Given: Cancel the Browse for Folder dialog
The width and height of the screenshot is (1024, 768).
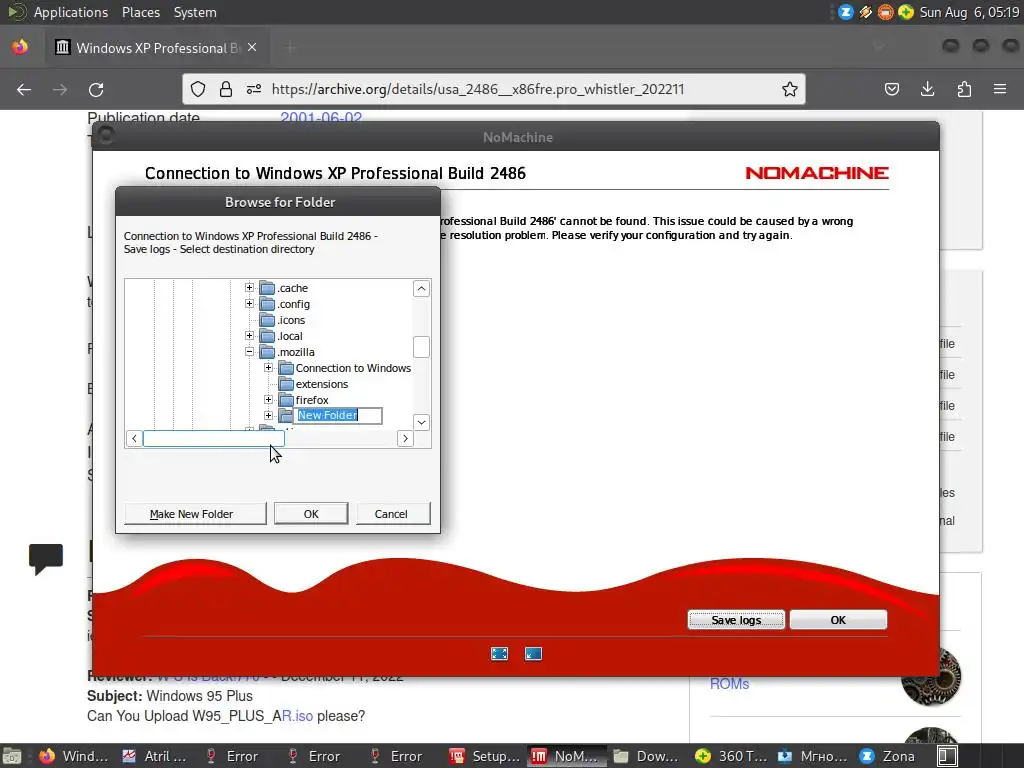Looking at the screenshot, I should (x=391, y=514).
